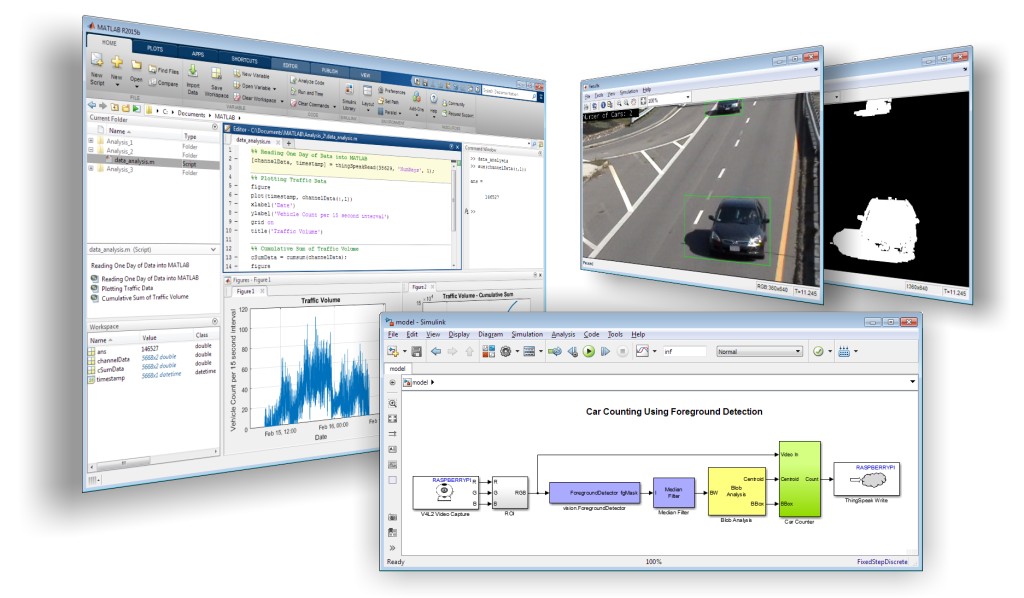This screenshot has height=598, width=1024.
Task: Add a new editor tab with plus button
Action: click(288, 143)
